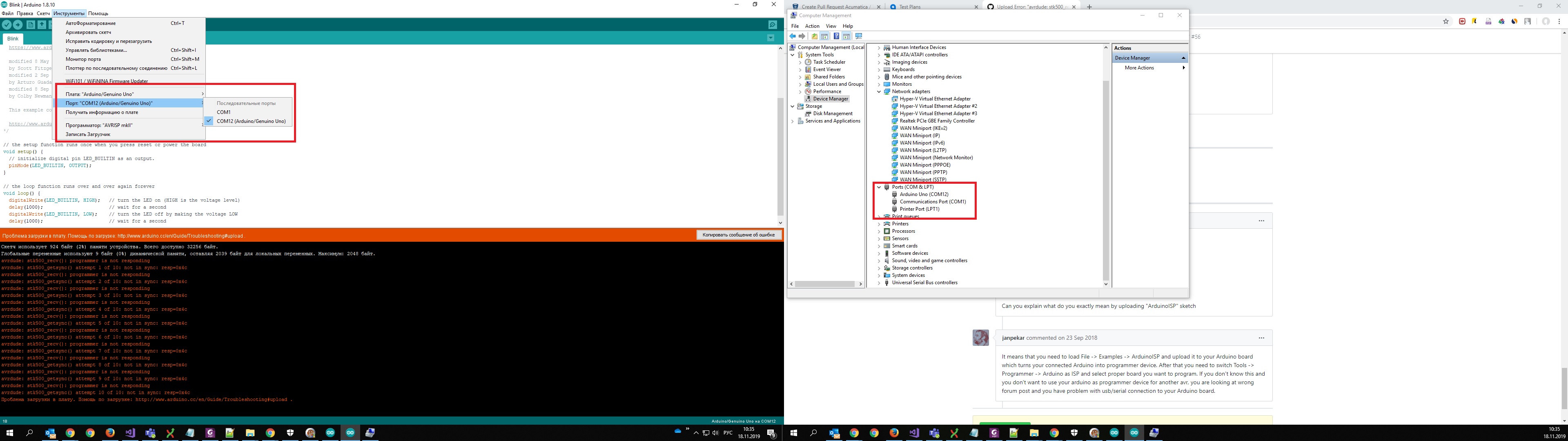Collapse the Ports (COM & LPT) category

879,187
